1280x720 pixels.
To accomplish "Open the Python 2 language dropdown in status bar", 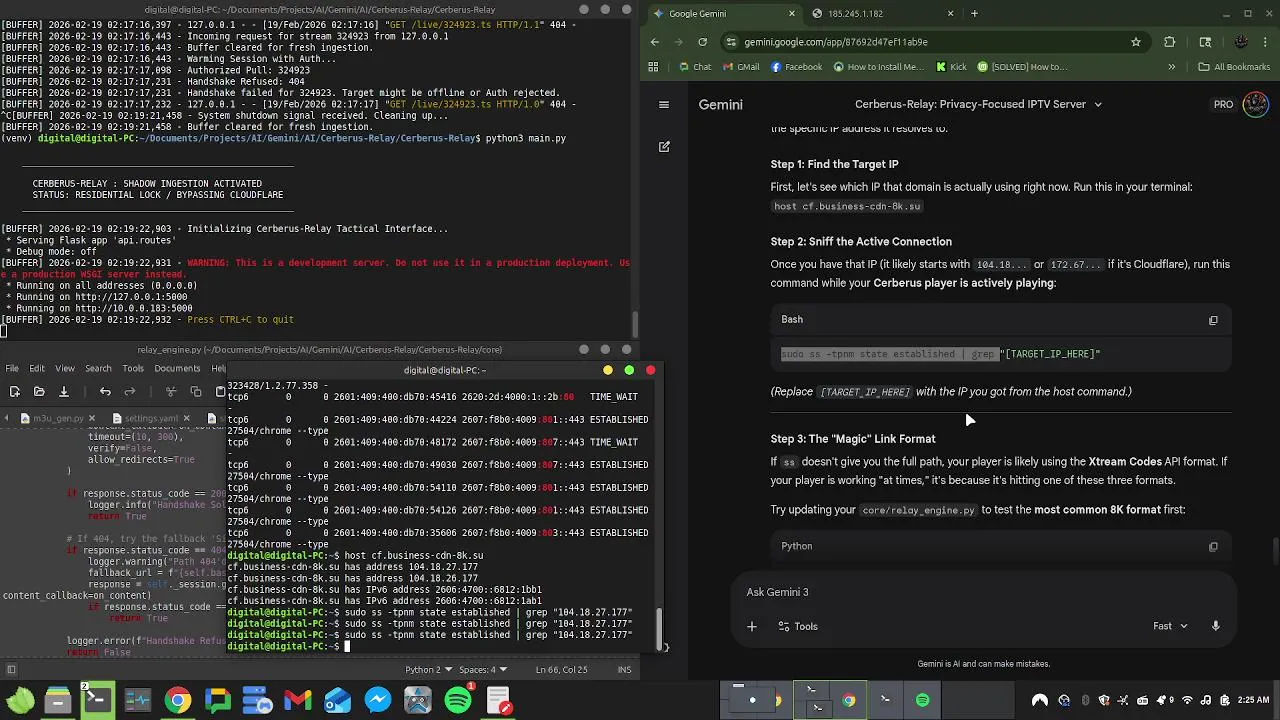I will pyautogui.click(x=429, y=669).
